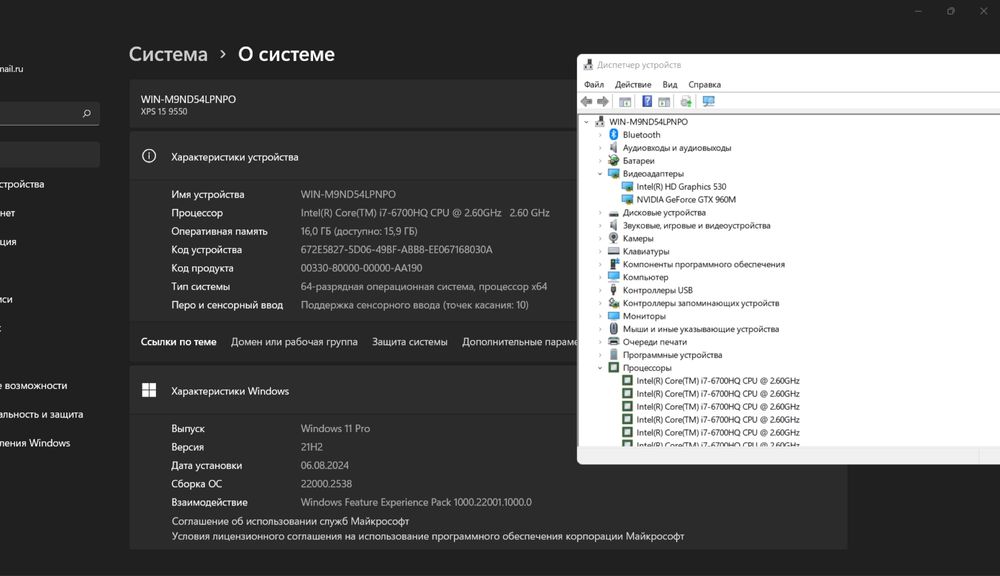
Task: Select the 64-разрядная операционная система value
Action: pos(423,286)
